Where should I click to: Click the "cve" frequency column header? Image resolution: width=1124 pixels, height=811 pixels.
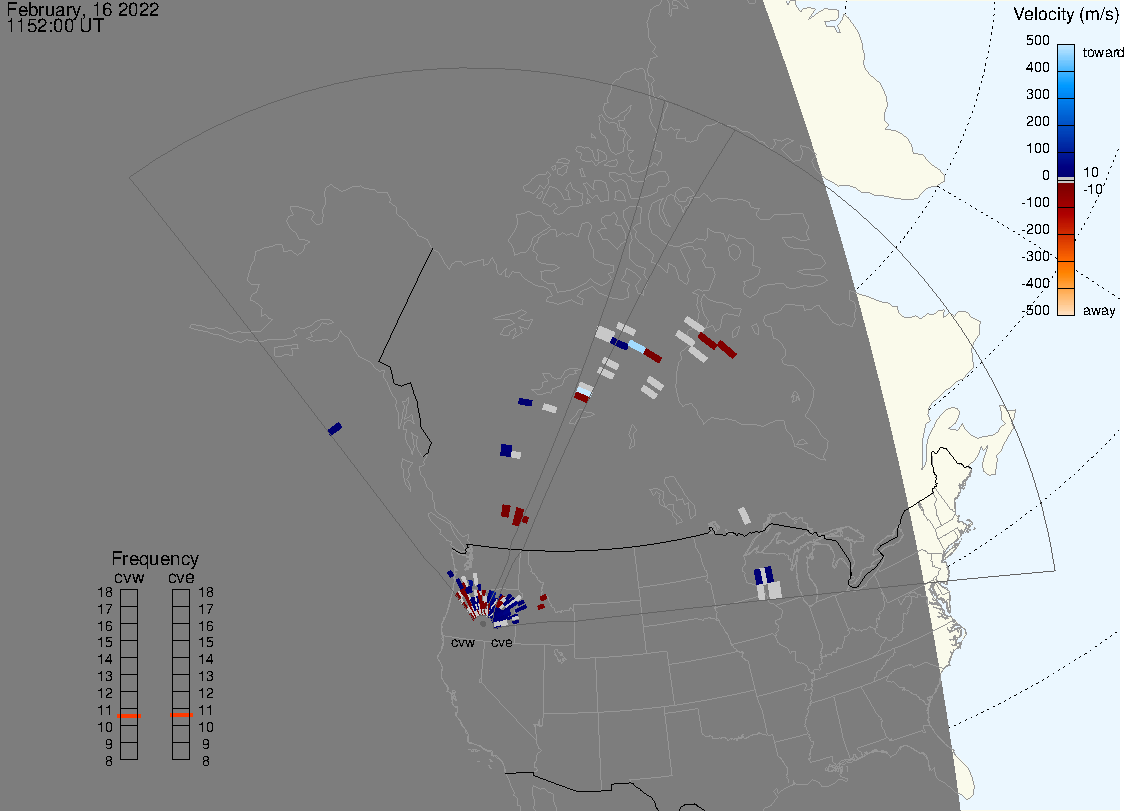tap(181, 577)
